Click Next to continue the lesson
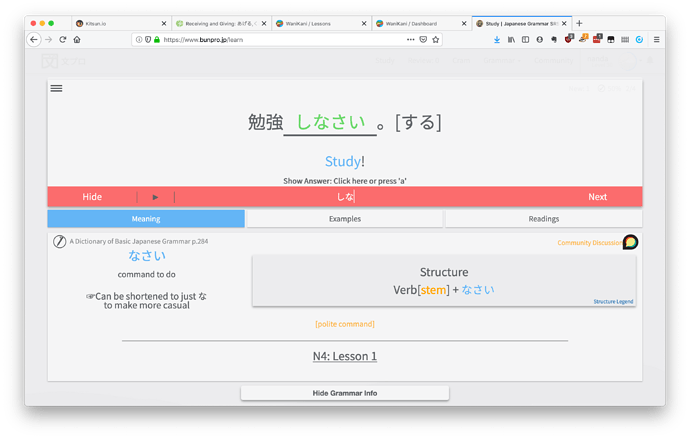690x439 pixels. [598, 197]
